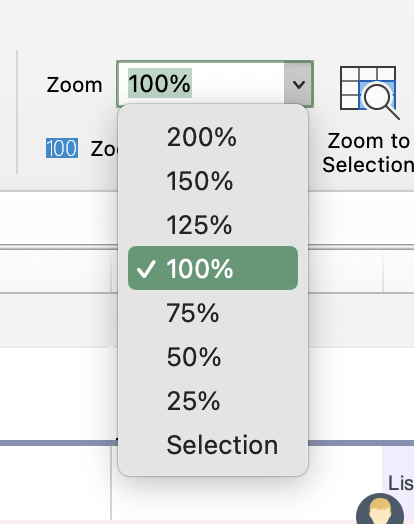Click the Zoom label left of combo box
Screen dimensions: 414x524
74,85
